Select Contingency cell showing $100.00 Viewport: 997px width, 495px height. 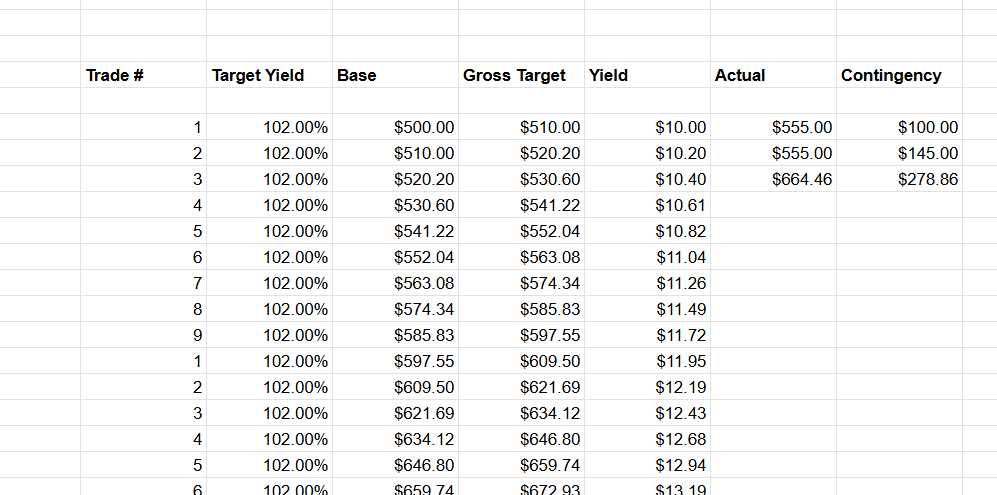pyautogui.click(x=899, y=127)
